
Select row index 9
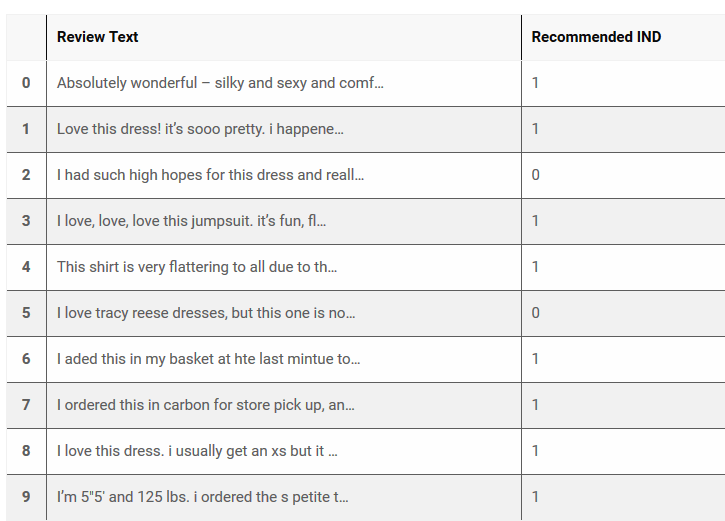[x=26, y=497]
